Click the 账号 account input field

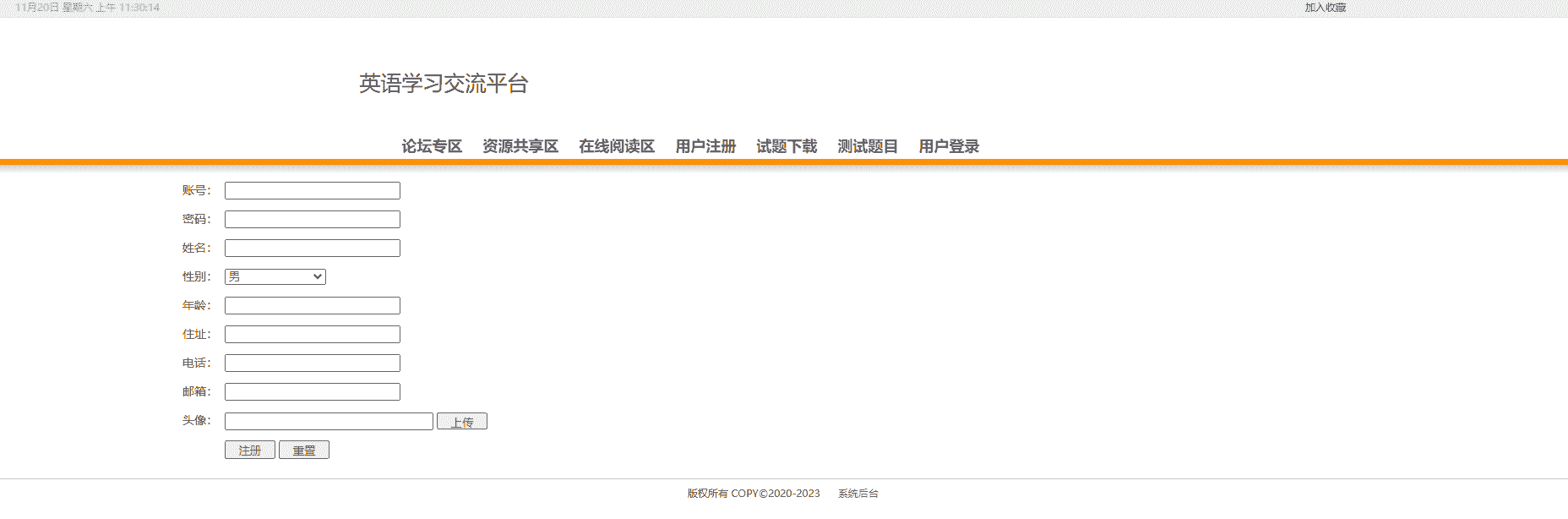[x=313, y=191]
